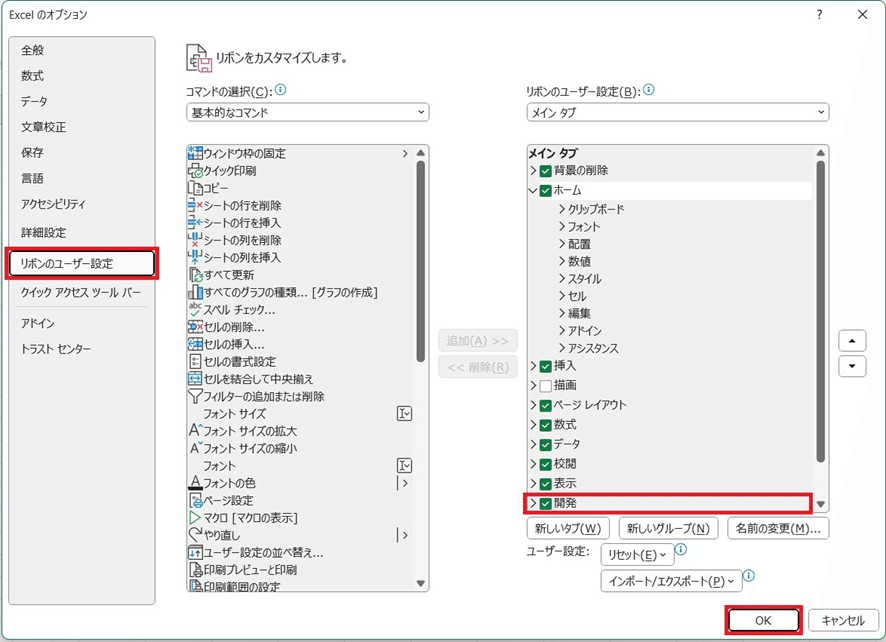
Task: Expand the 開発 tab node
Action: pos(533,503)
